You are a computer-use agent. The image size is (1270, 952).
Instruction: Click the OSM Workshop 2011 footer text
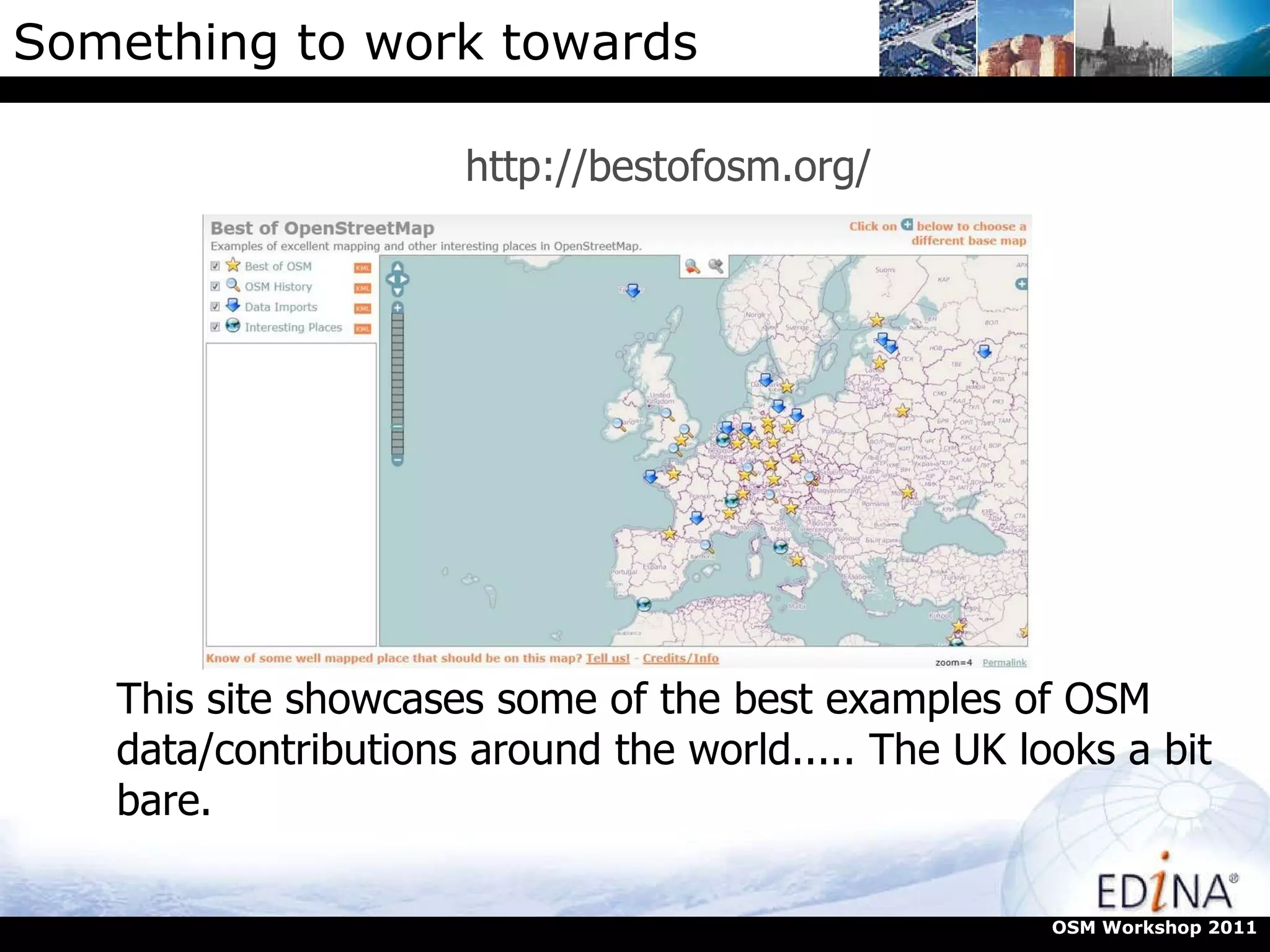1154,928
